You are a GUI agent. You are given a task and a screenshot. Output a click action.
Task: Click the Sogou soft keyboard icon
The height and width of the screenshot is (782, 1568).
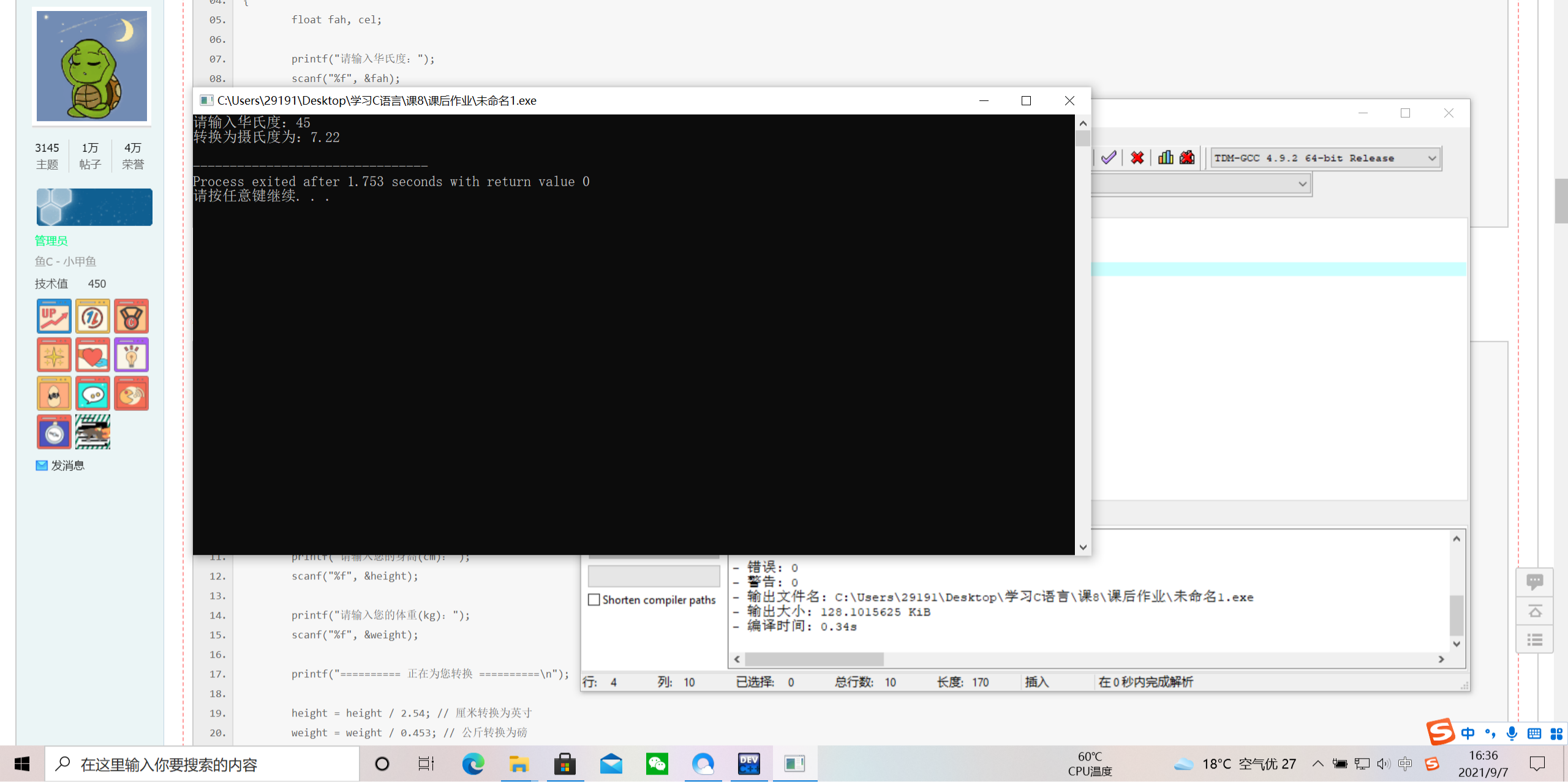point(1534,733)
